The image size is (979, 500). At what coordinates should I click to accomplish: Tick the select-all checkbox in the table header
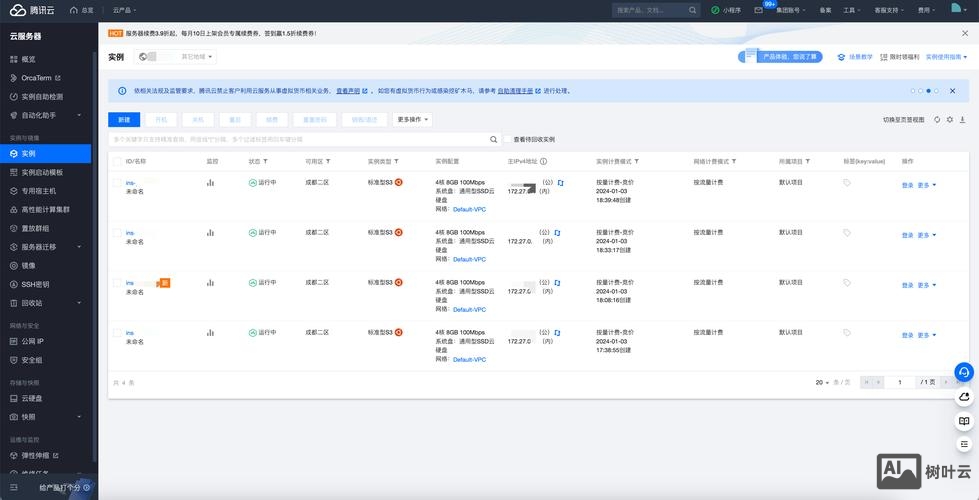(117, 161)
